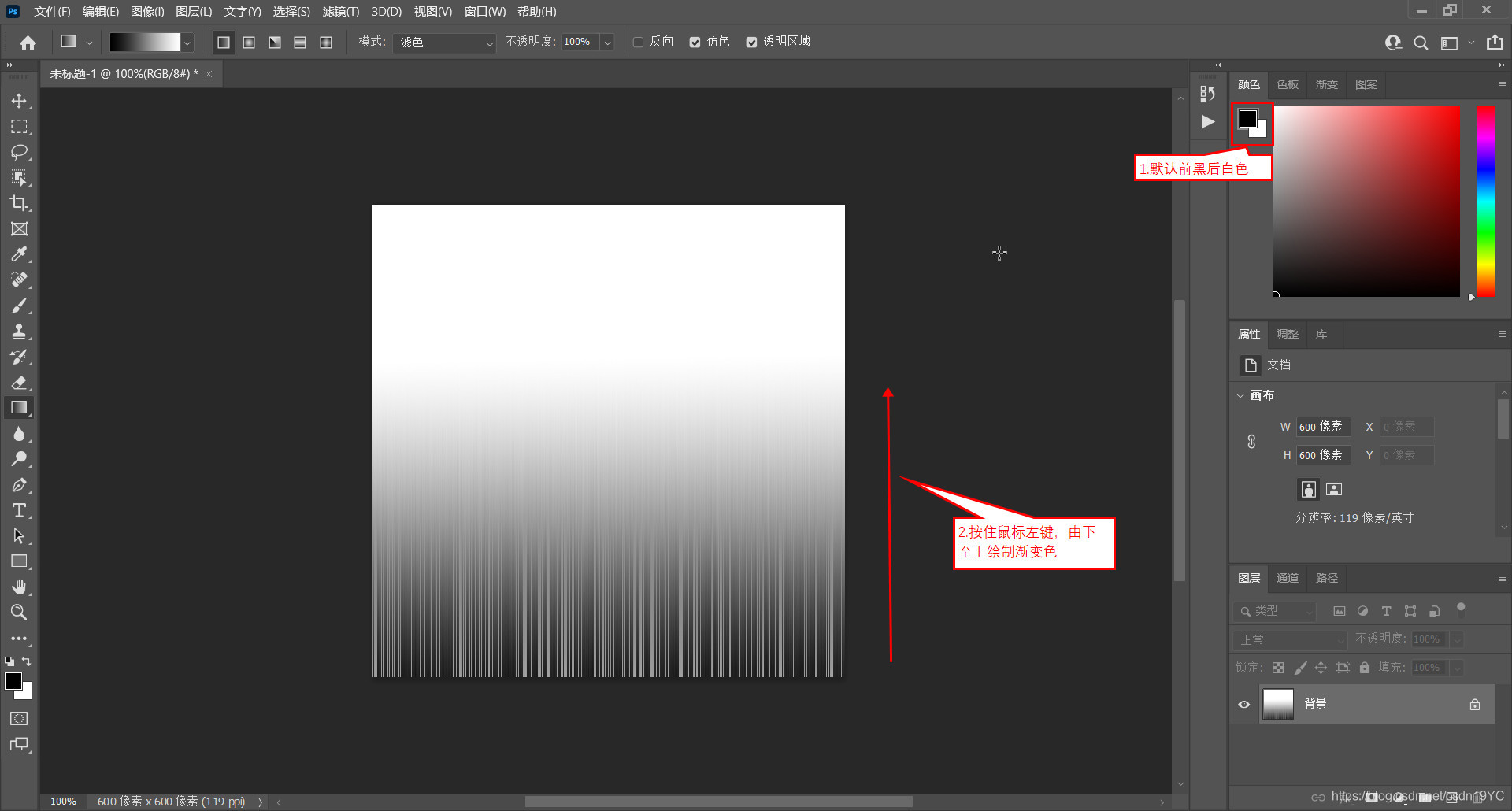Open the Color panel options menu
Screen dimensions: 1512x811
tap(1502, 84)
